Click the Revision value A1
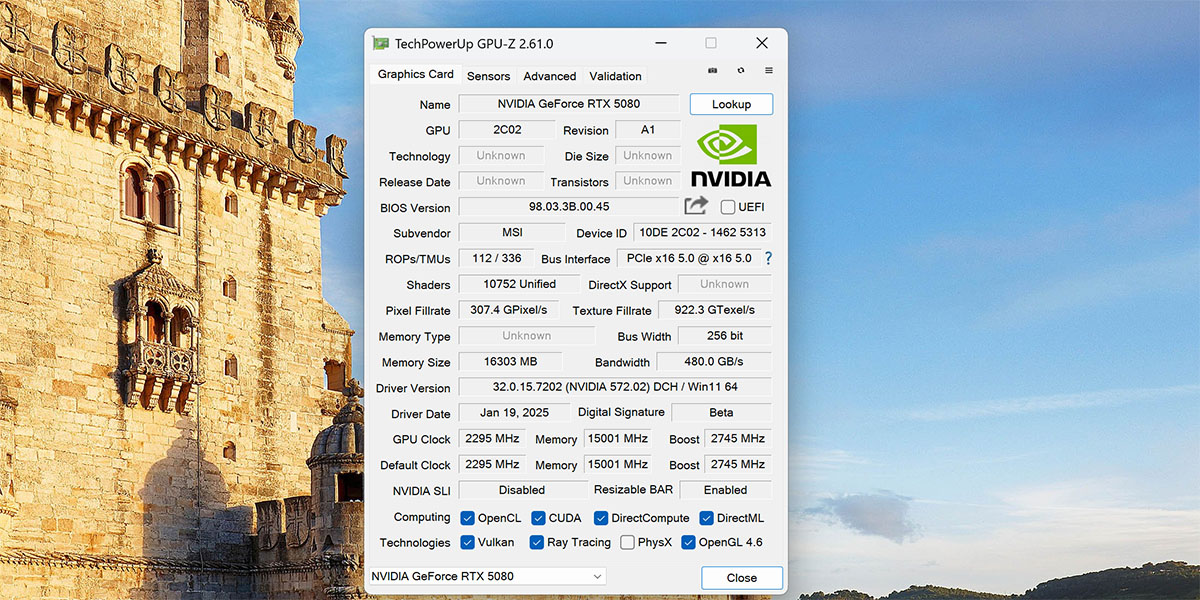The image size is (1200, 600). [x=647, y=130]
